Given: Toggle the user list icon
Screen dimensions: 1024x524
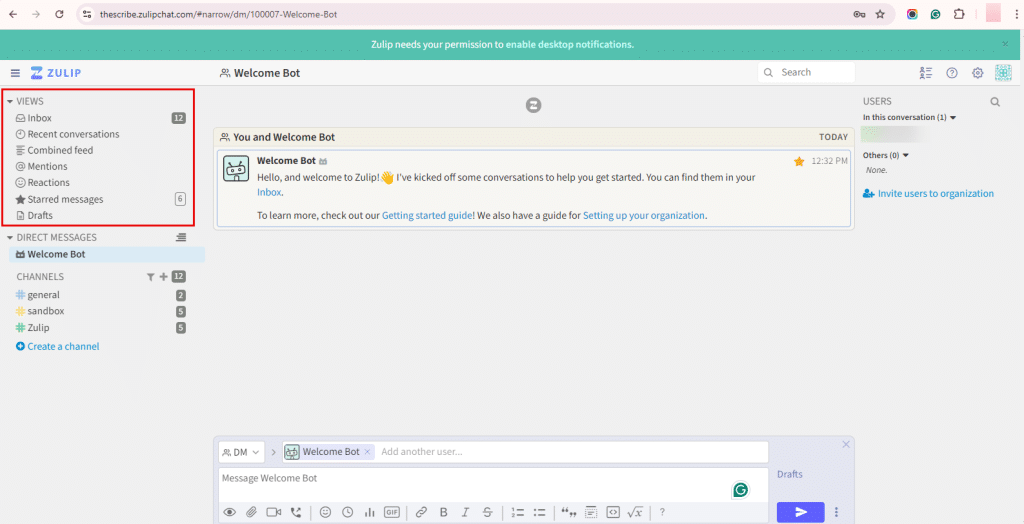Looking at the screenshot, I should [925, 73].
